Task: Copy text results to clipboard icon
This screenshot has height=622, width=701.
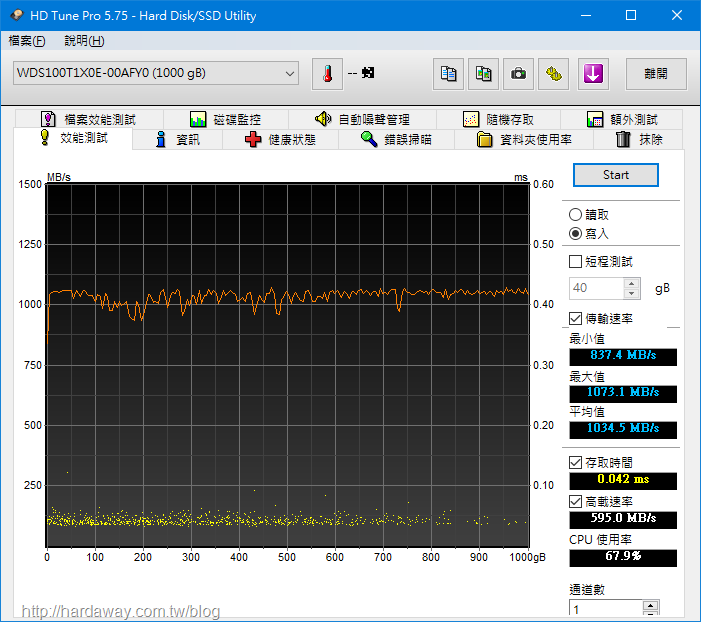Action: pyautogui.click(x=448, y=74)
